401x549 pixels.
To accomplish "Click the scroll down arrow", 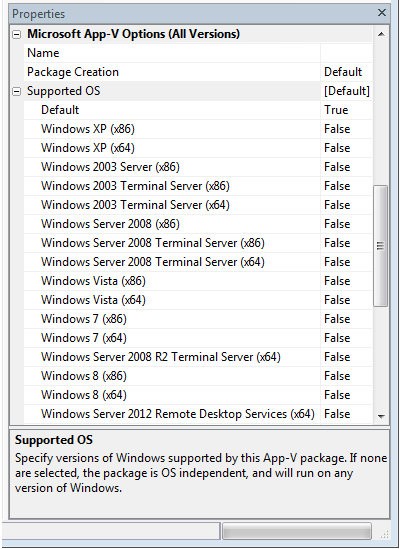I will coord(381,416).
